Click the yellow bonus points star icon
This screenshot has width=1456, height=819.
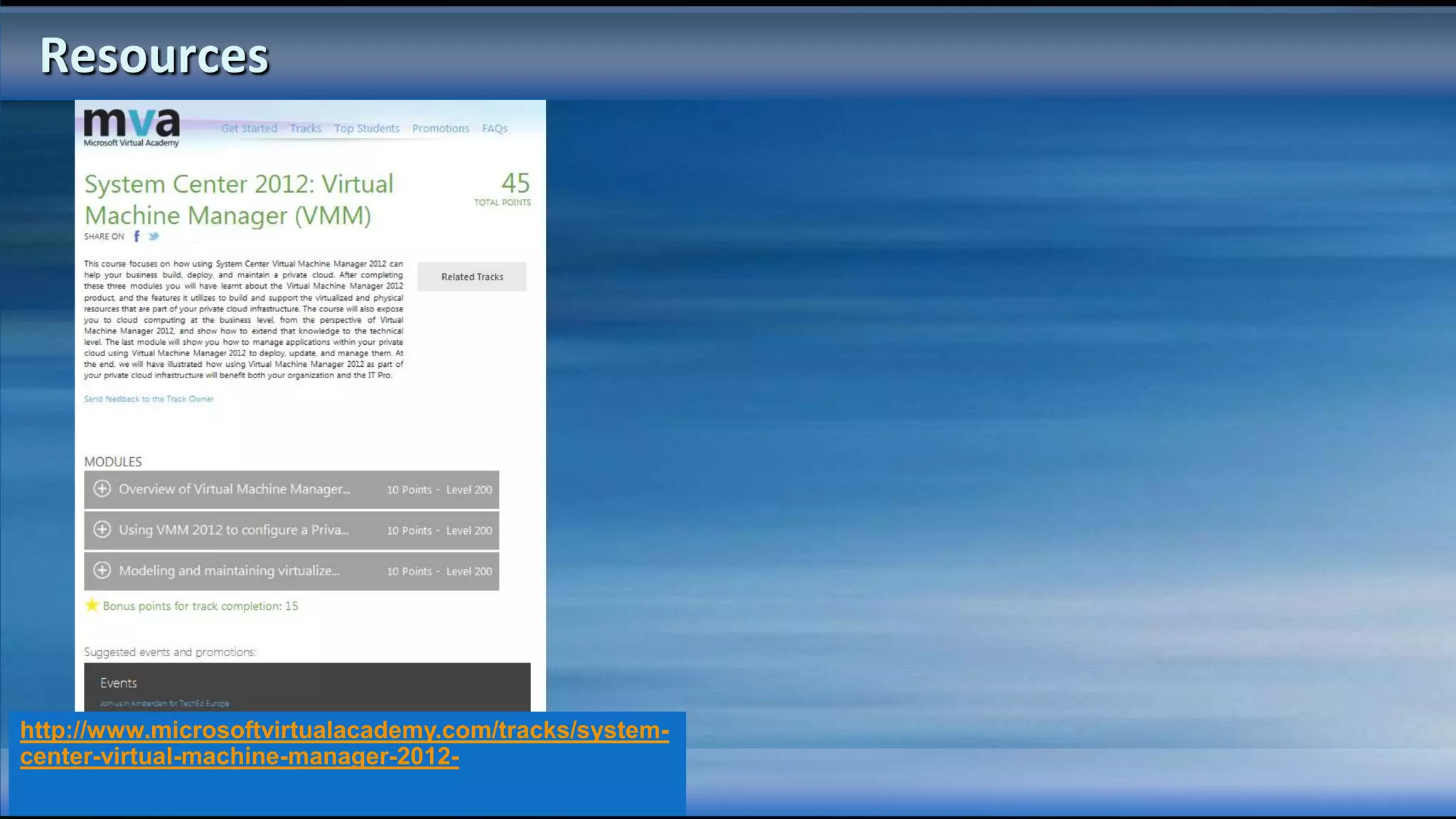tap(92, 605)
